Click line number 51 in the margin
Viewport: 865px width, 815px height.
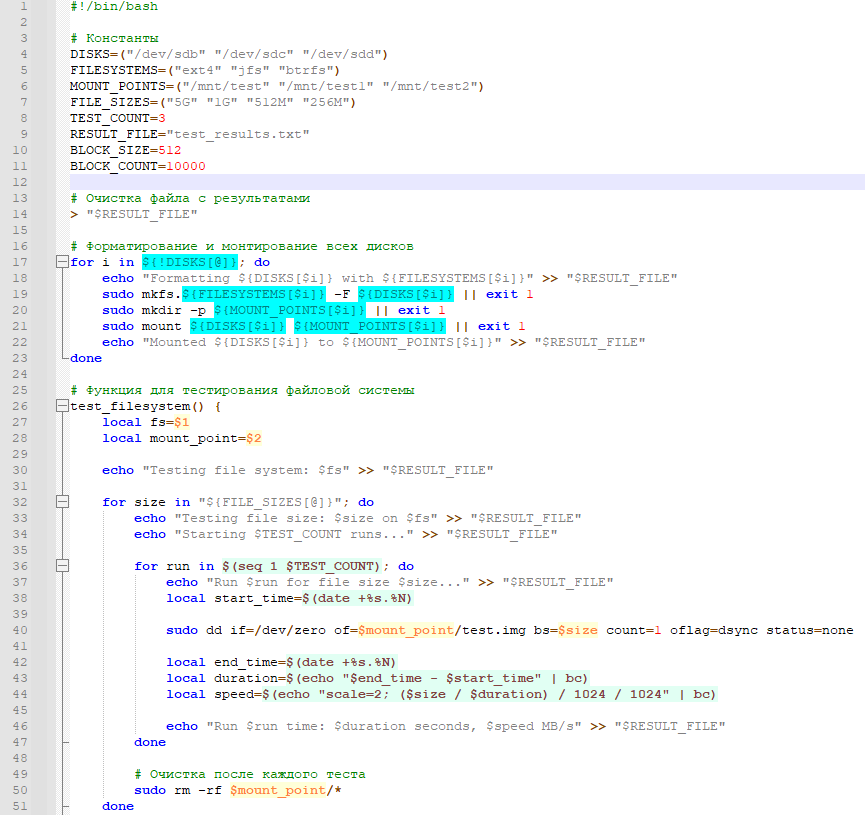20,806
